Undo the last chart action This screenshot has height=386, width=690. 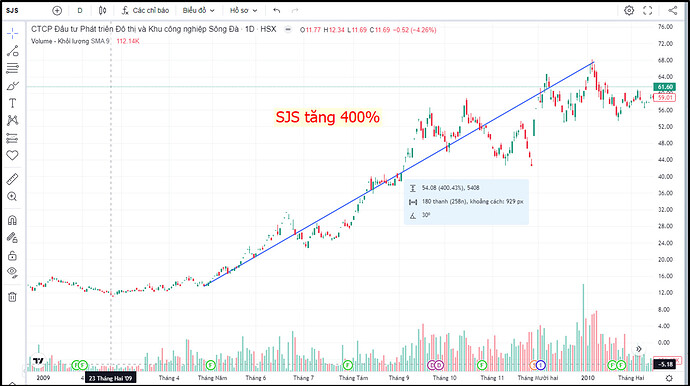pyautogui.click(x=276, y=10)
